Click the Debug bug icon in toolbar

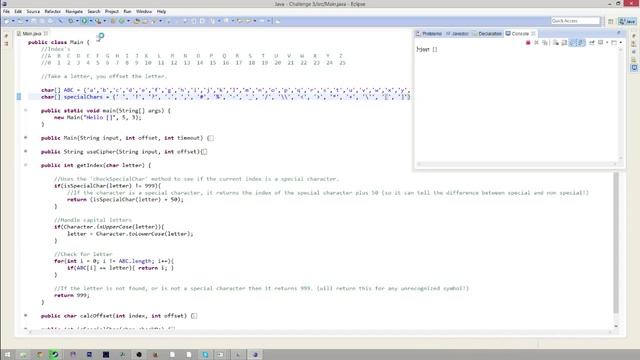coord(71,21)
